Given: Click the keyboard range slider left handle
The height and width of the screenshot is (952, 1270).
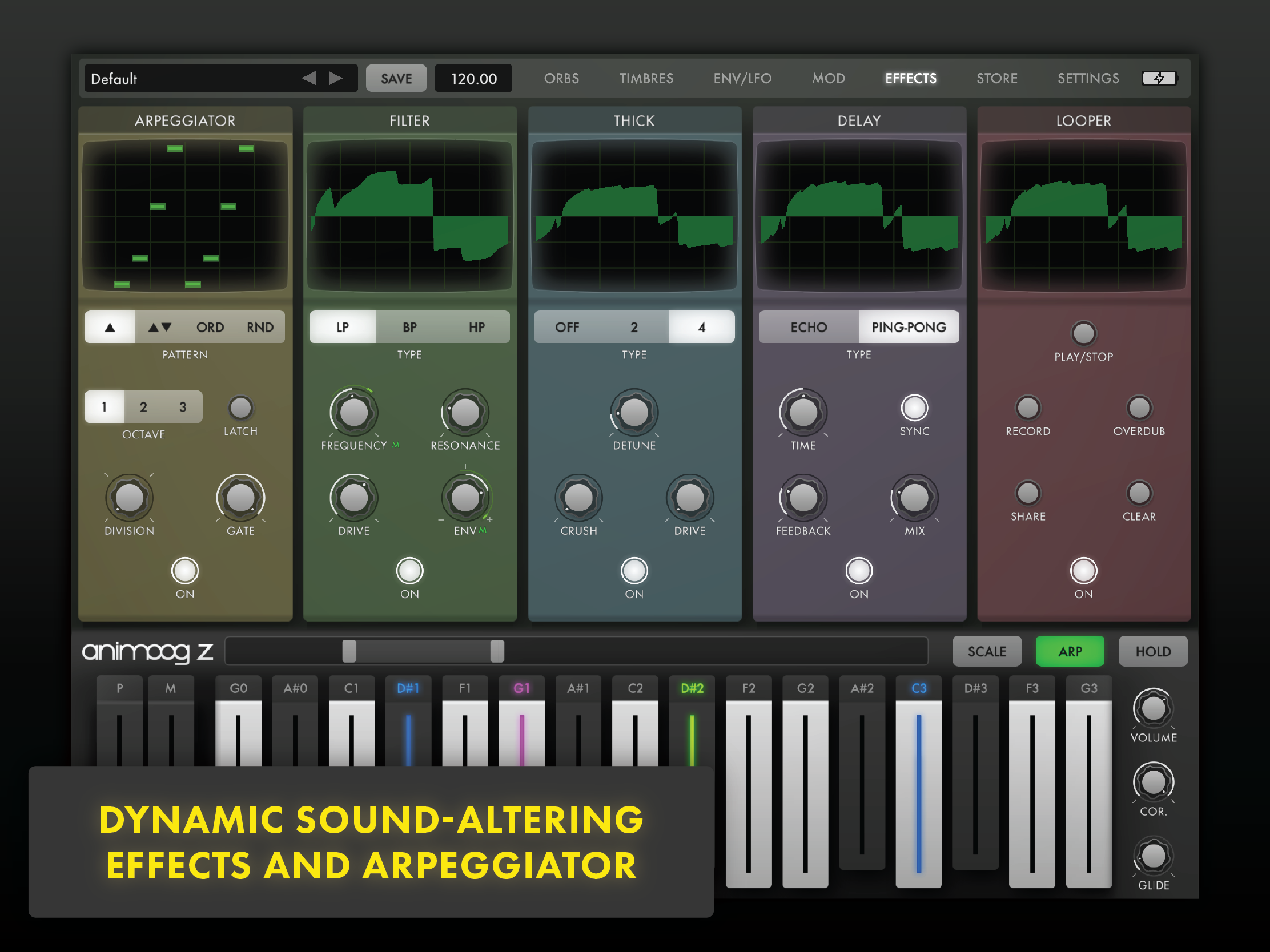Looking at the screenshot, I should 349,651.
